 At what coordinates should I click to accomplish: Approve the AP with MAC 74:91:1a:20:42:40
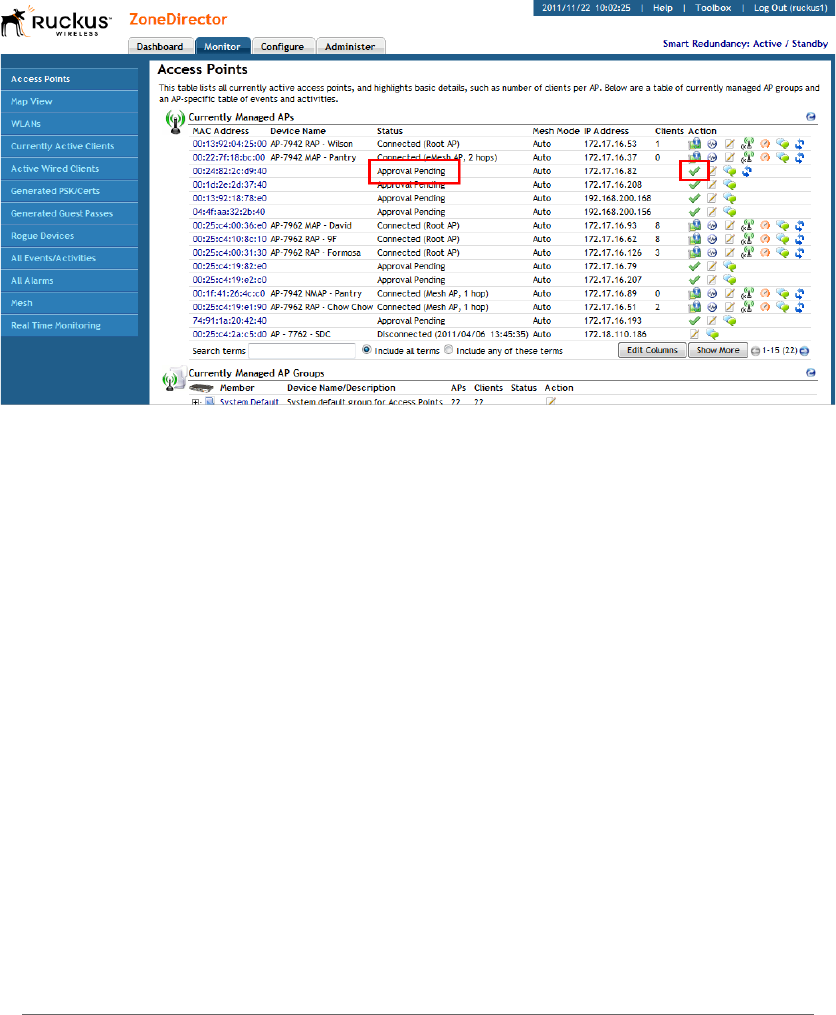click(x=694, y=320)
